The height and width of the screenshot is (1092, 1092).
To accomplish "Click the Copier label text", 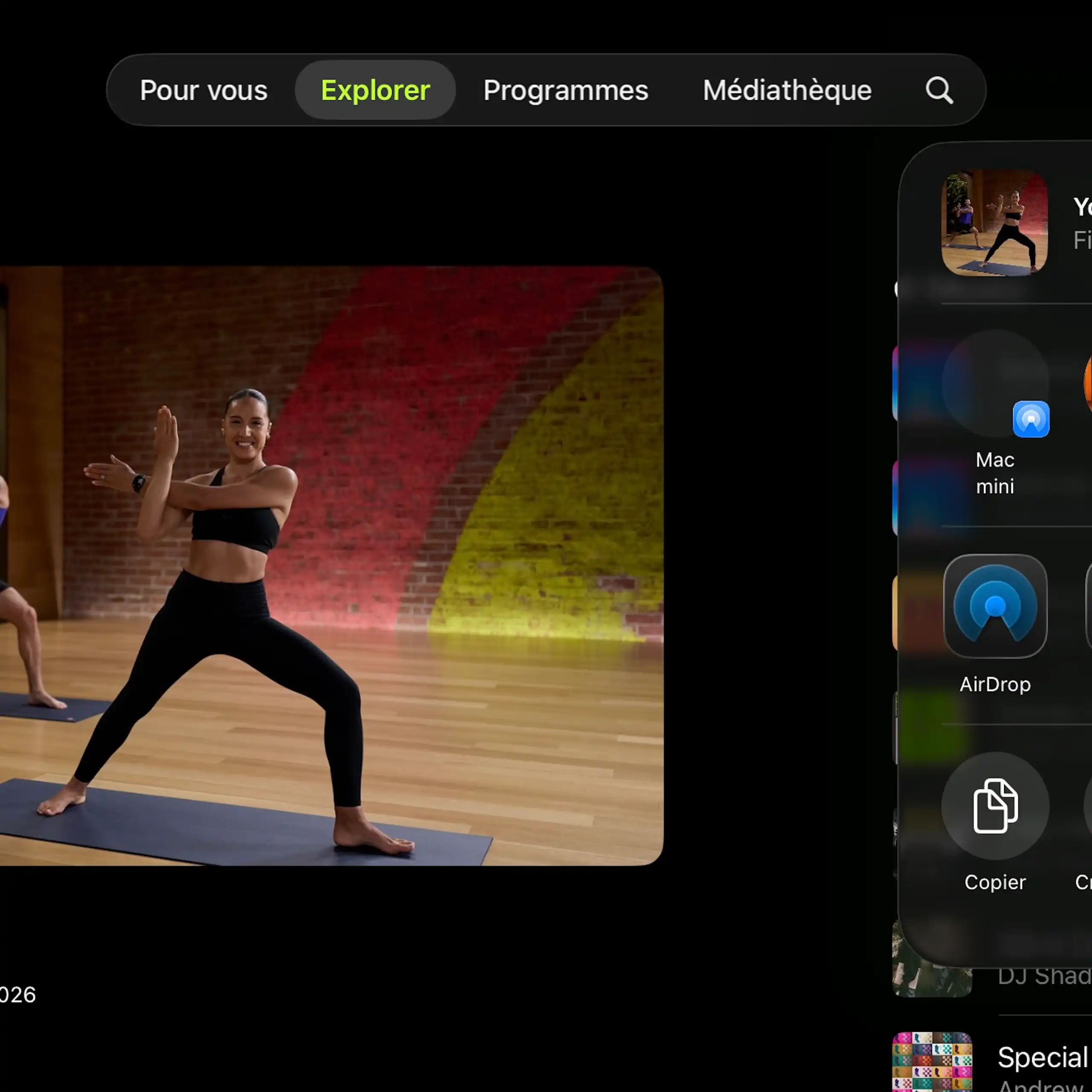I will [x=995, y=882].
